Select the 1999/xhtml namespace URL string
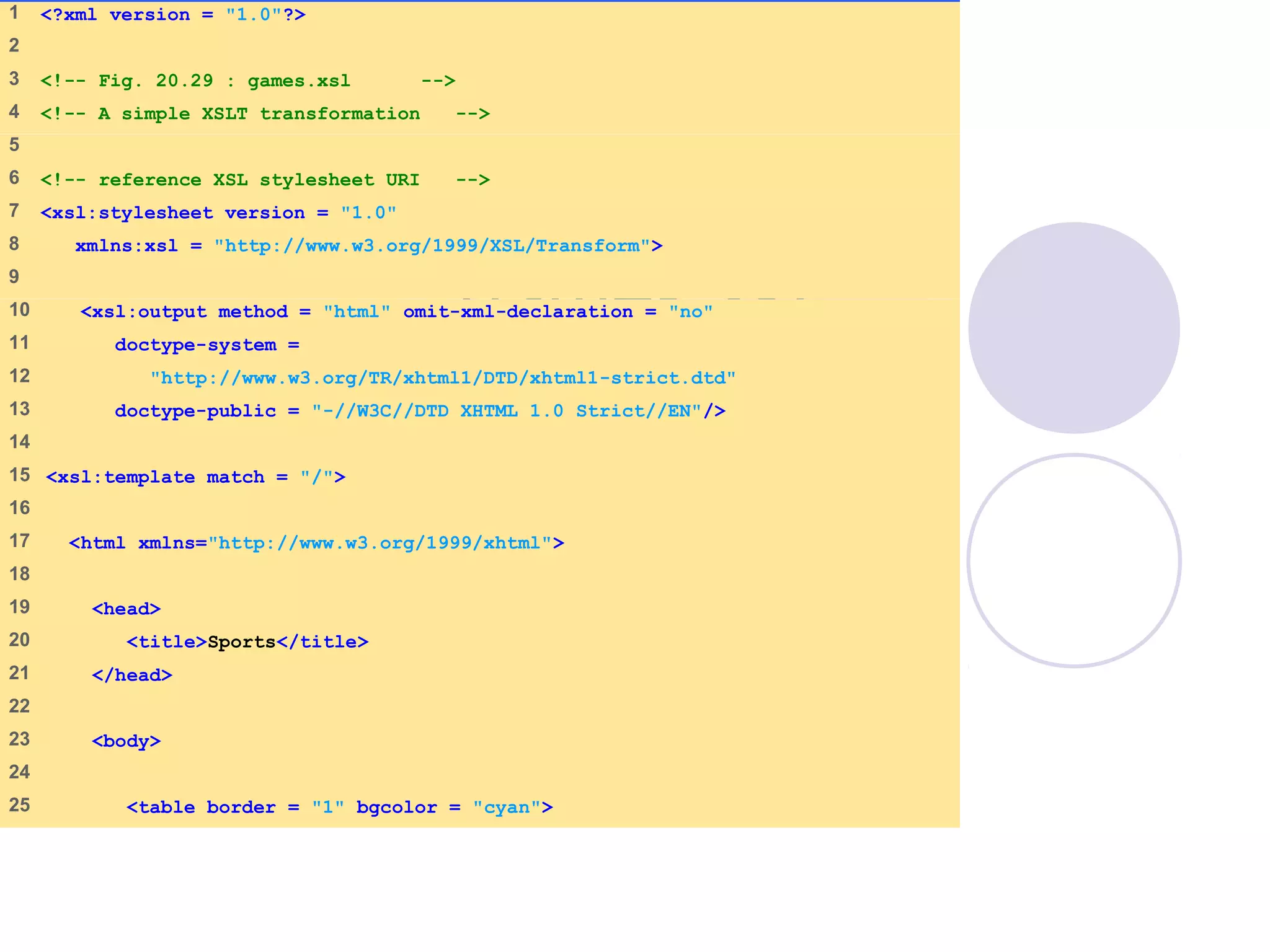The height and width of the screenshot is (952, 1270). tap(380, 544)
